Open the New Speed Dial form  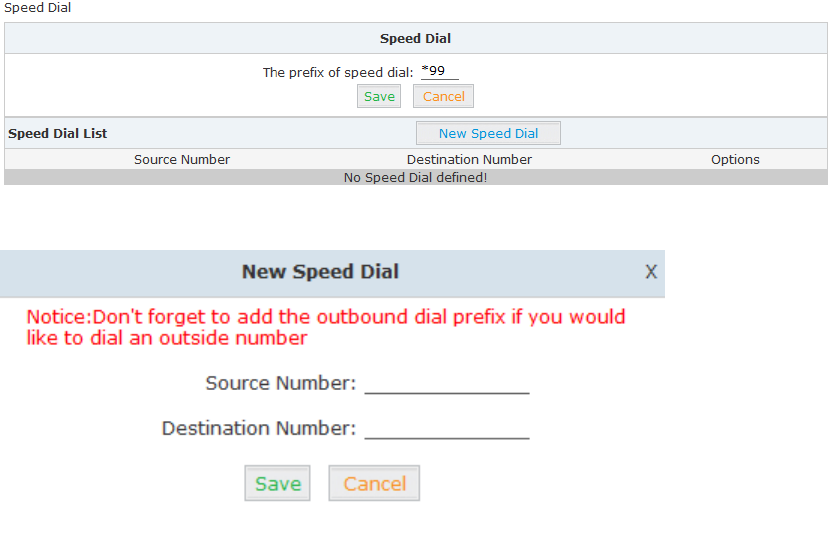[488, 134]
